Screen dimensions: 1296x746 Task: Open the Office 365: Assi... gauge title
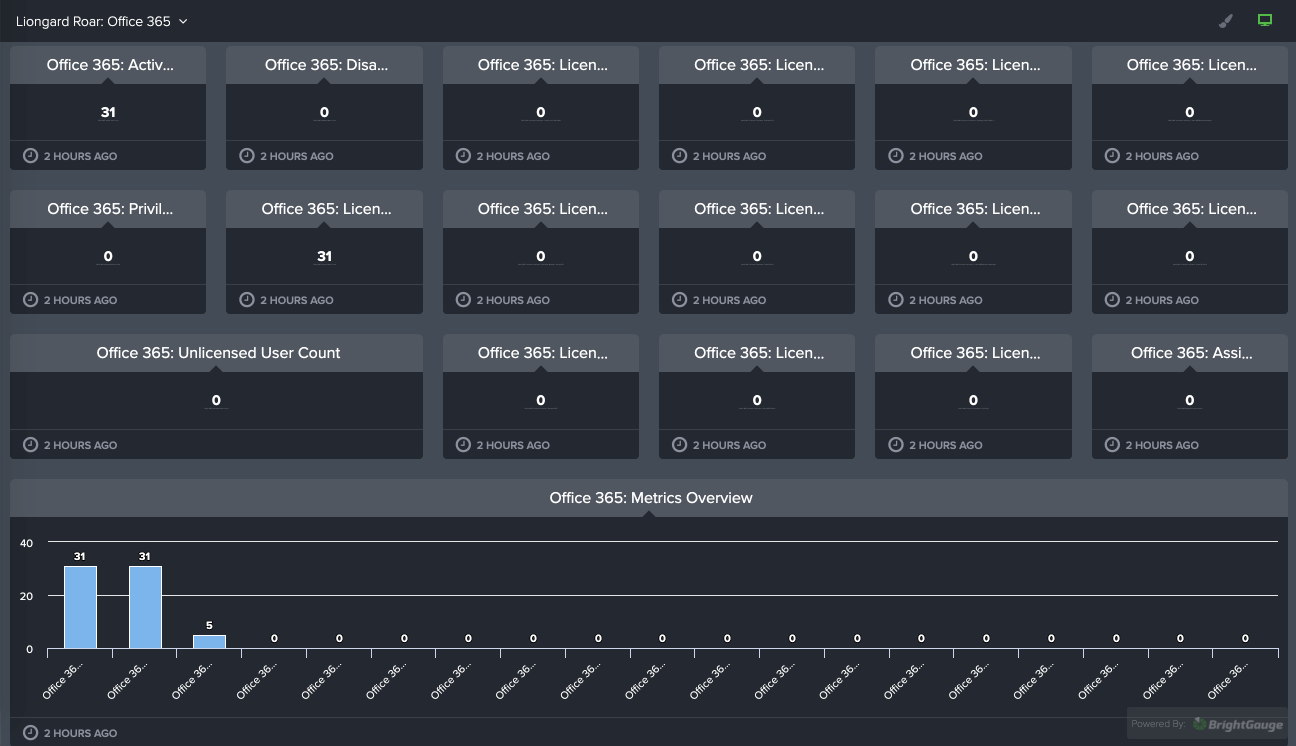coord(1191,353)
